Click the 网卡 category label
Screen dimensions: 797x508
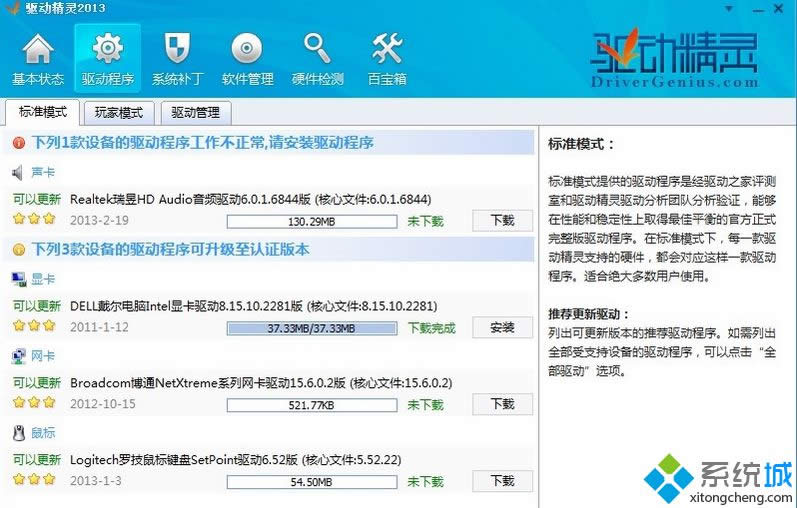43,356
